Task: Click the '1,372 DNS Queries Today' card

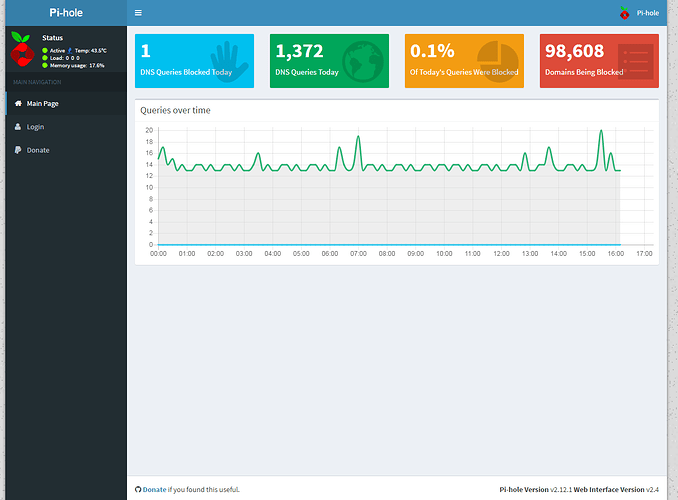Action: pos(329,61)
